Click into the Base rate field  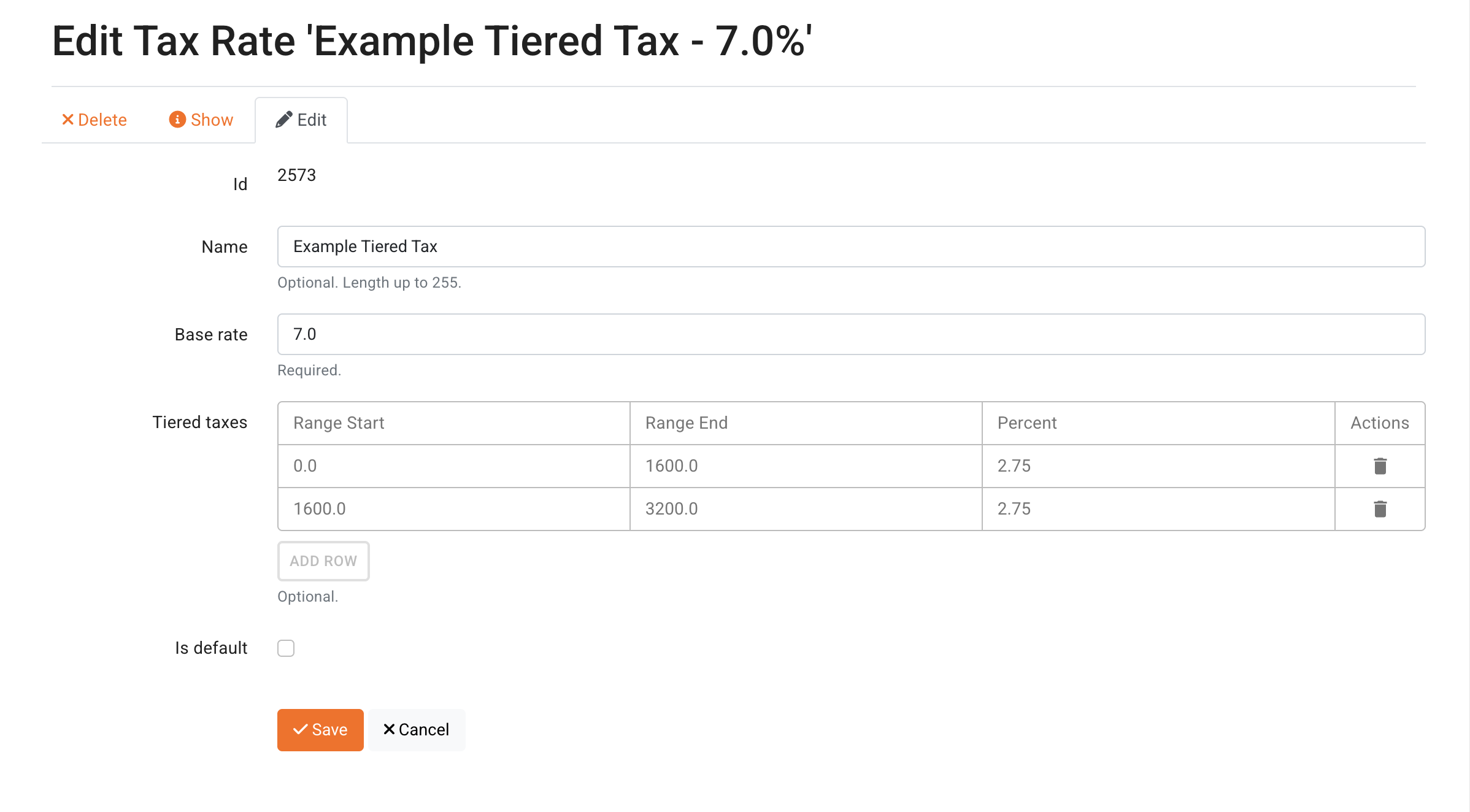point(851,334)
